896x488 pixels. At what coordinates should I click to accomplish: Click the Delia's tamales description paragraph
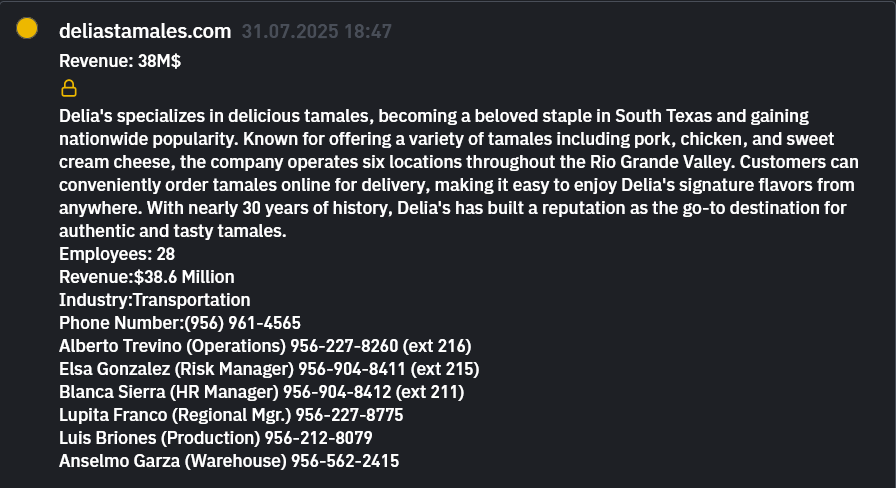coord(450,174)
